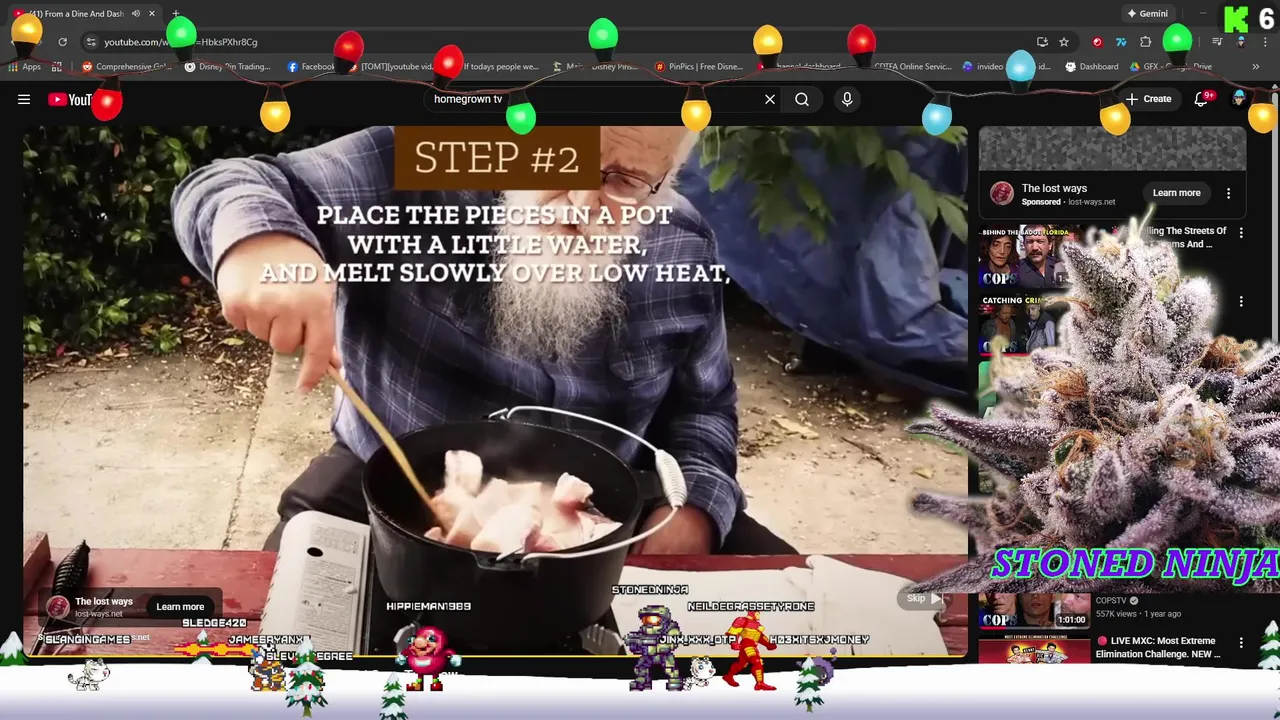Screen dimensions: 1280x720
Task: Mute the tab via speaker icon
Action: (136, 14)
